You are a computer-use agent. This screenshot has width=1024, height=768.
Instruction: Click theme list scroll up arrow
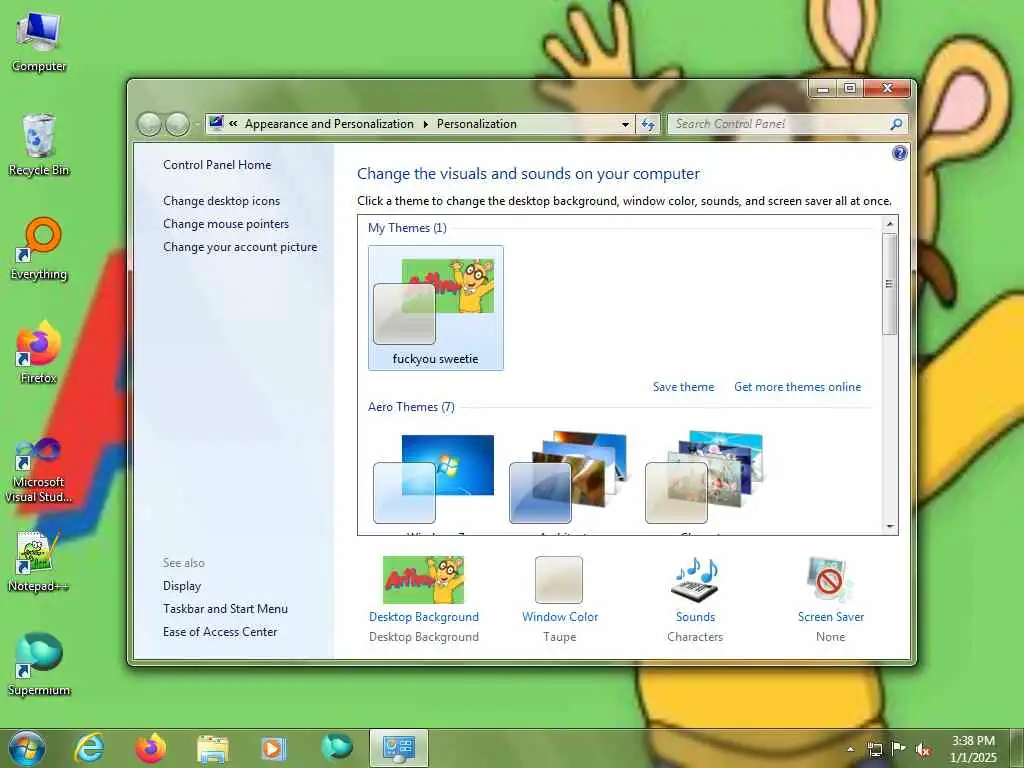click(889, 224)
